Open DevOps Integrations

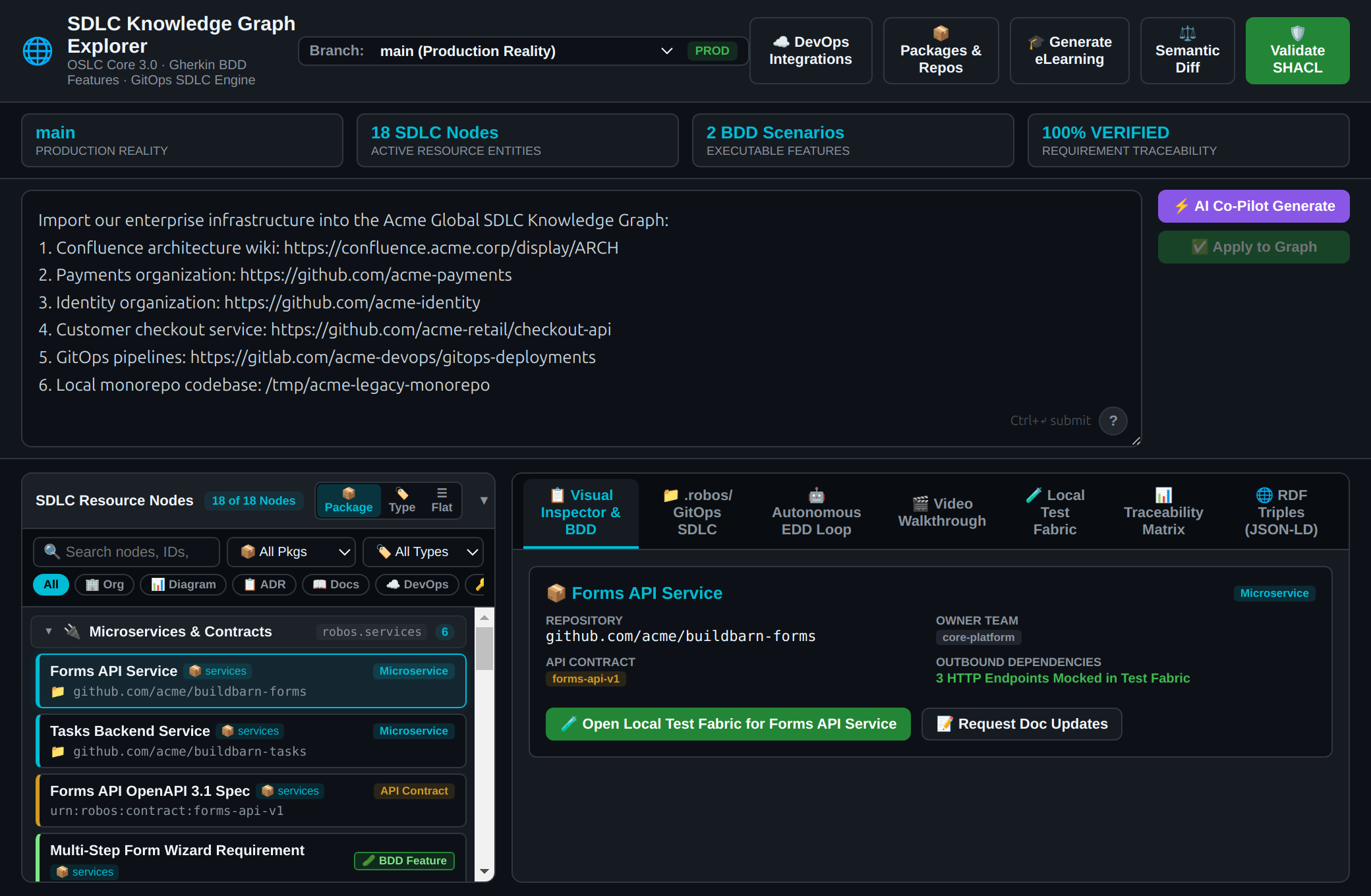(811, 51)
